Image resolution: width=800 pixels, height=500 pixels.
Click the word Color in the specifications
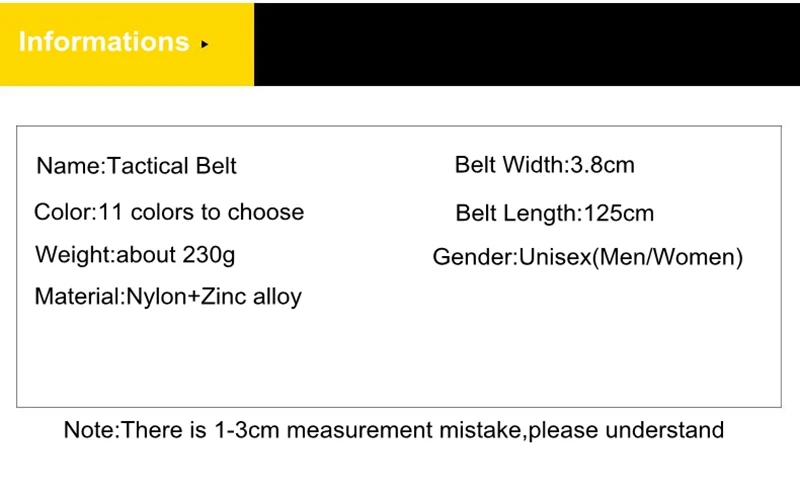point(62,212)
